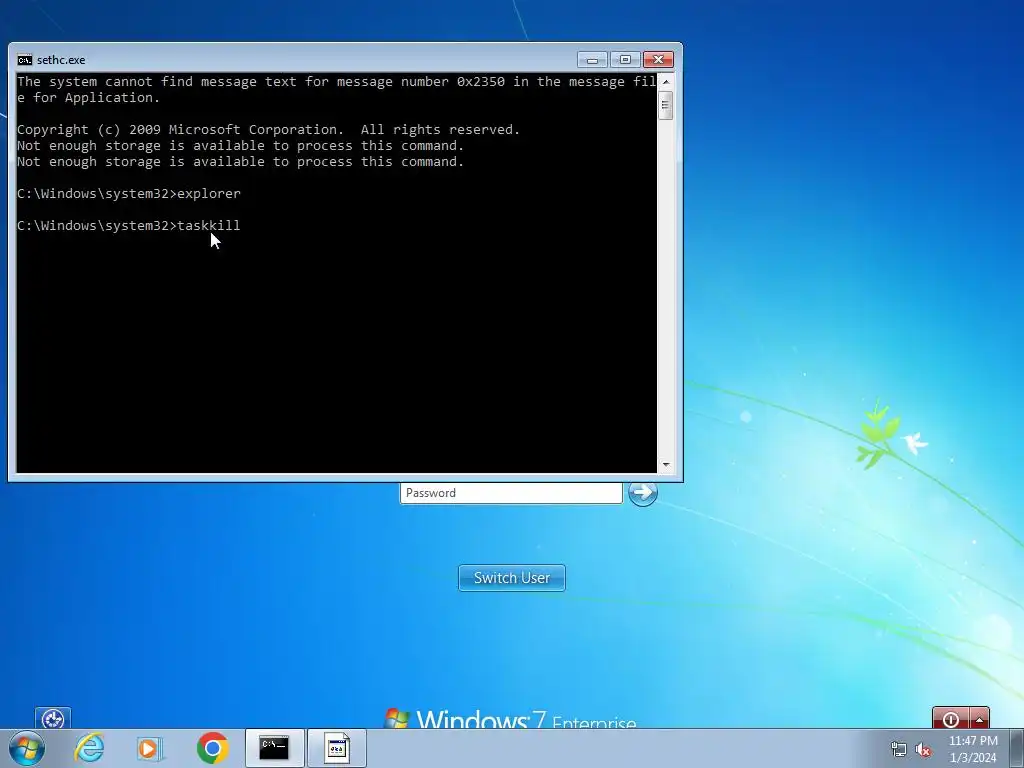Open Windows Media Player taskbar icon
Image resolution: width=1024 pixels, height=768 pixels.
150,748
